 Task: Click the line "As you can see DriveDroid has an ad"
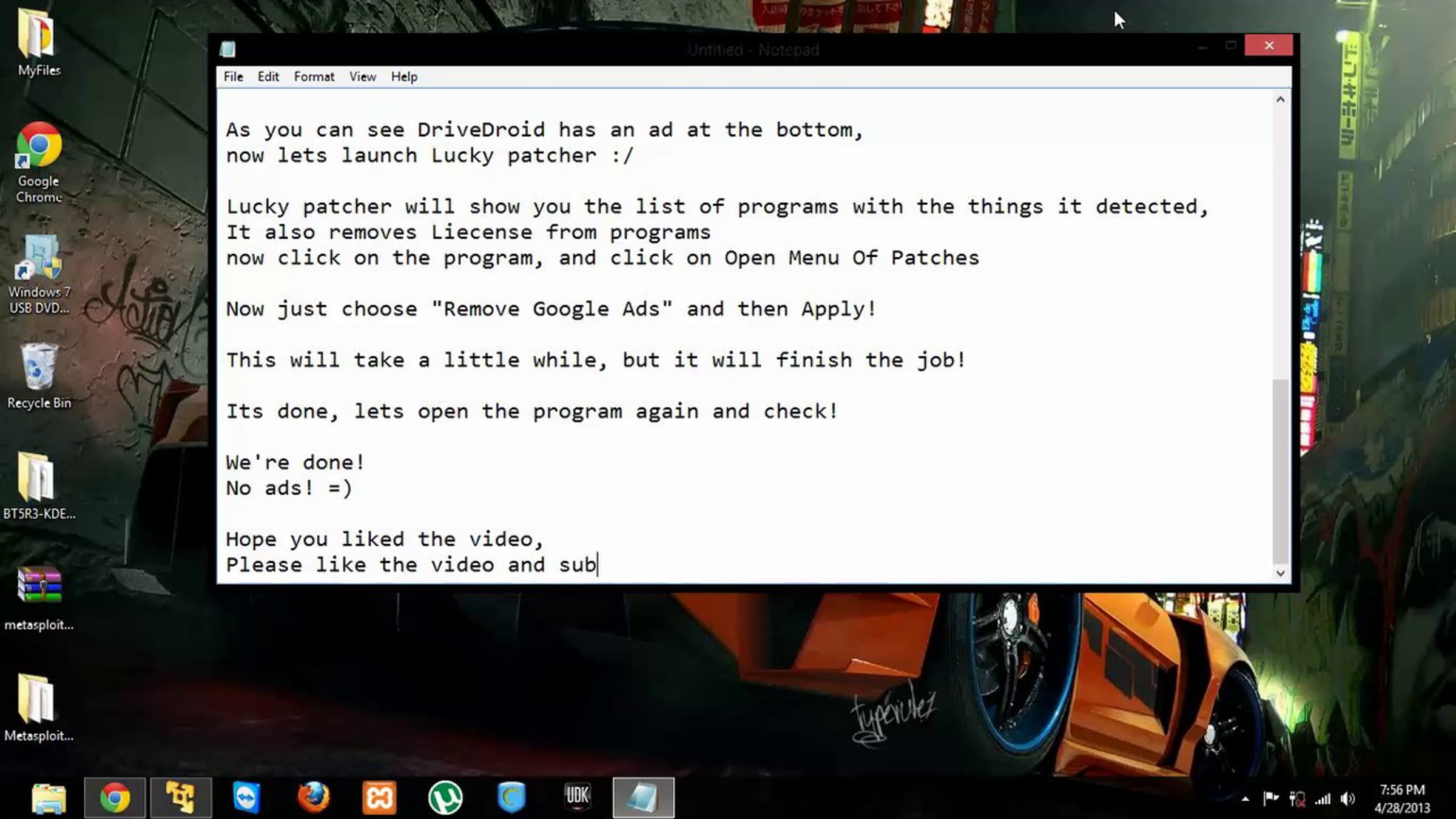point(544,130)
